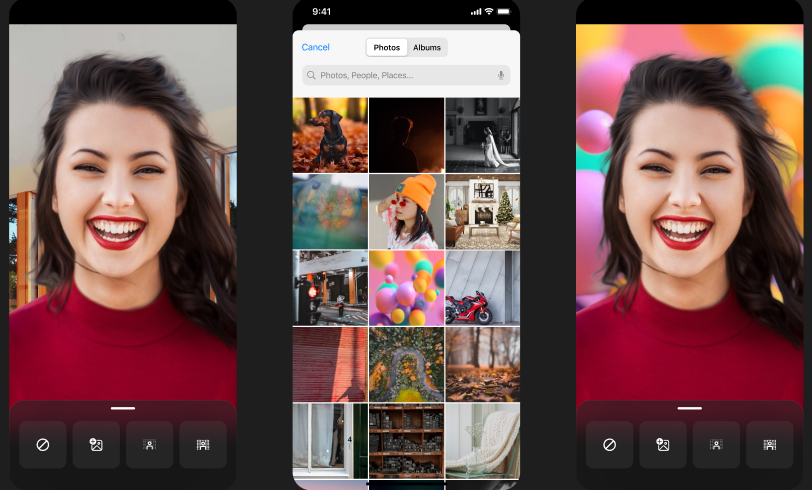Viewport: 812px width, 490px height.
Task: Select the light portrait blur icon on left phone
Action: pyautogui.click(x=150, y=445)
